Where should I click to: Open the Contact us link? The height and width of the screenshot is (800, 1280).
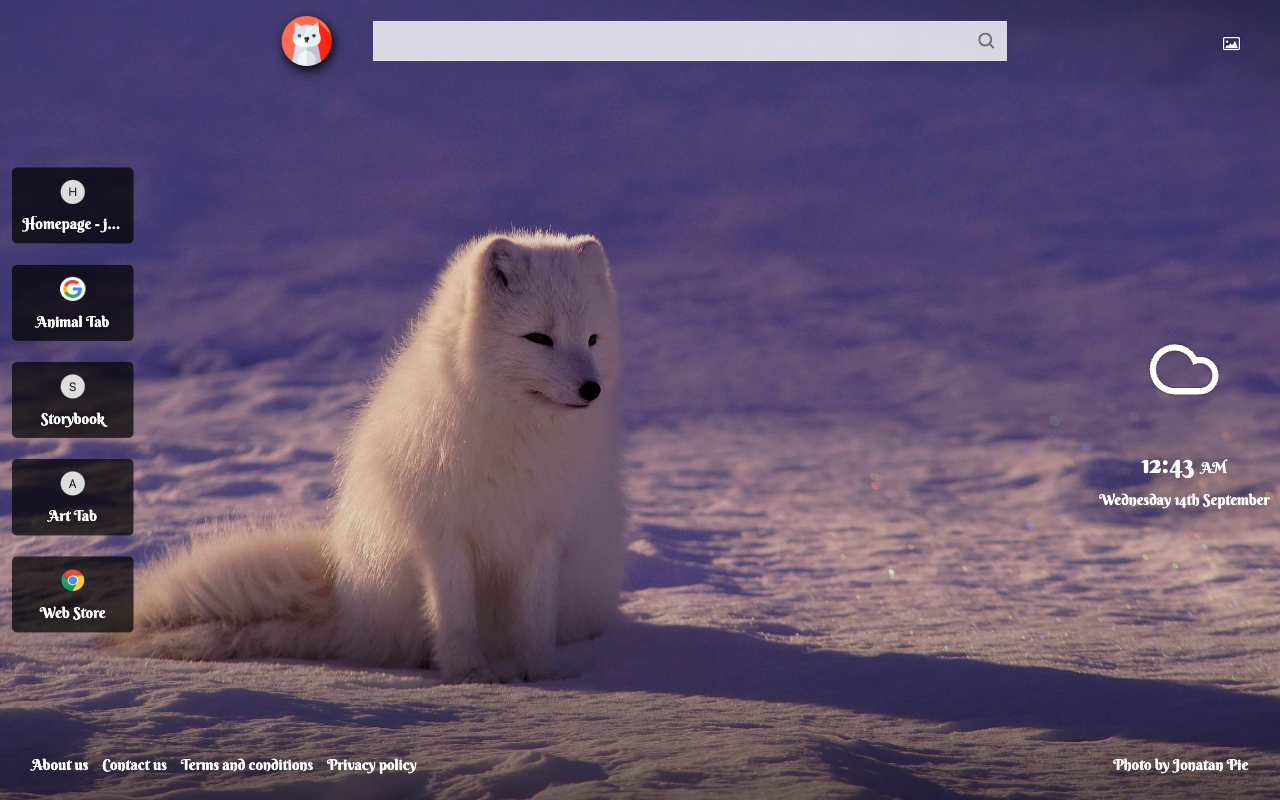pyautogui.click(x=134, y=764)
